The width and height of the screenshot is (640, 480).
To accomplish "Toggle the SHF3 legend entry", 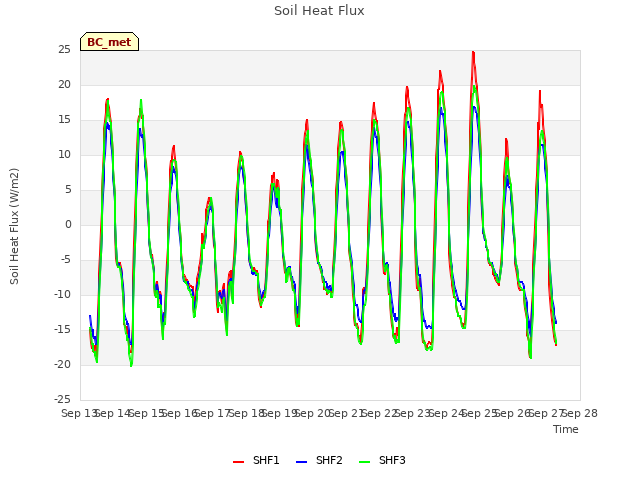I will click(x=382, y=460).
